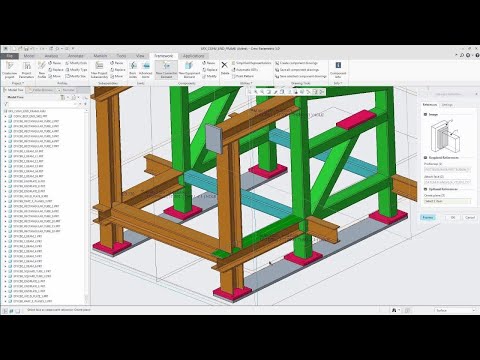Click Modify in the Components group
The width and height of the screenshot is (480, 360).
point(209,76)
